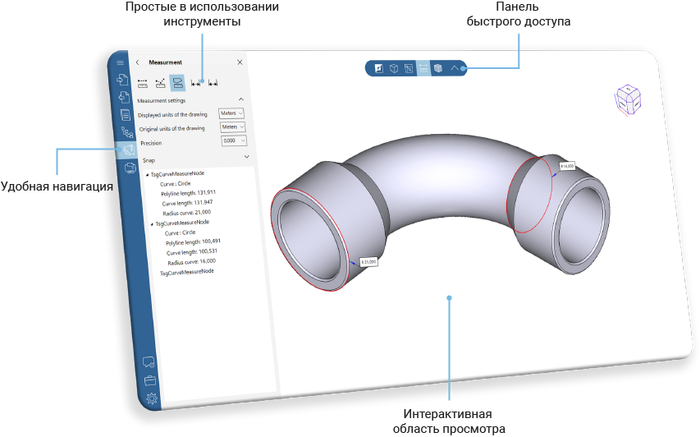Click first icon in quick access toolbar
This screenshot has height=437, width=700.
[379, 68]
